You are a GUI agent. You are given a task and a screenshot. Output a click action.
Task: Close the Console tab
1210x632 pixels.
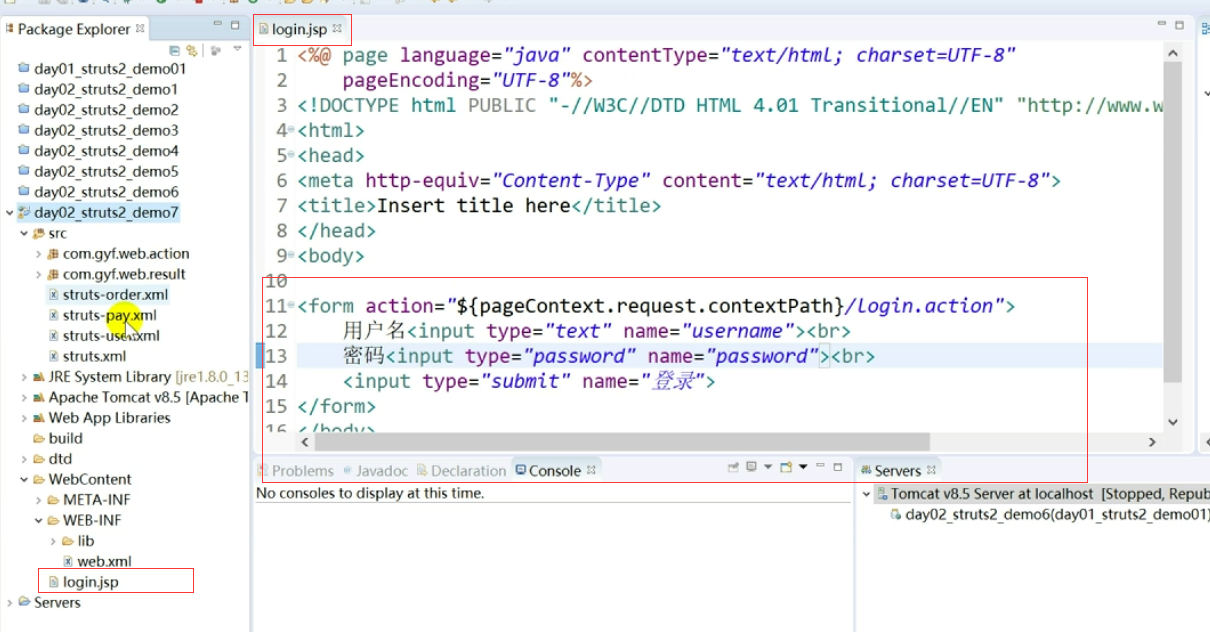click(591, 470)
